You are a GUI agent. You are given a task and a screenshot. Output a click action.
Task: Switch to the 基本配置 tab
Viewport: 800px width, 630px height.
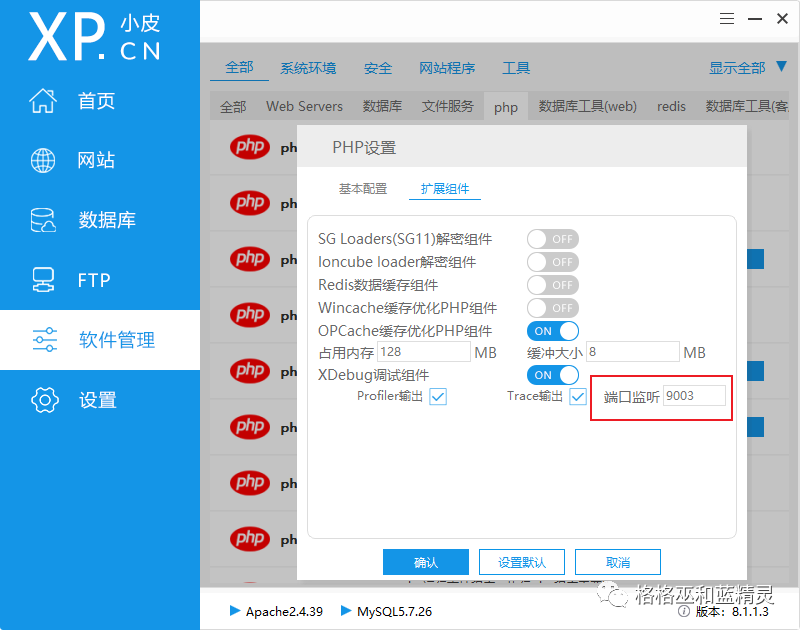click(363, 189)
